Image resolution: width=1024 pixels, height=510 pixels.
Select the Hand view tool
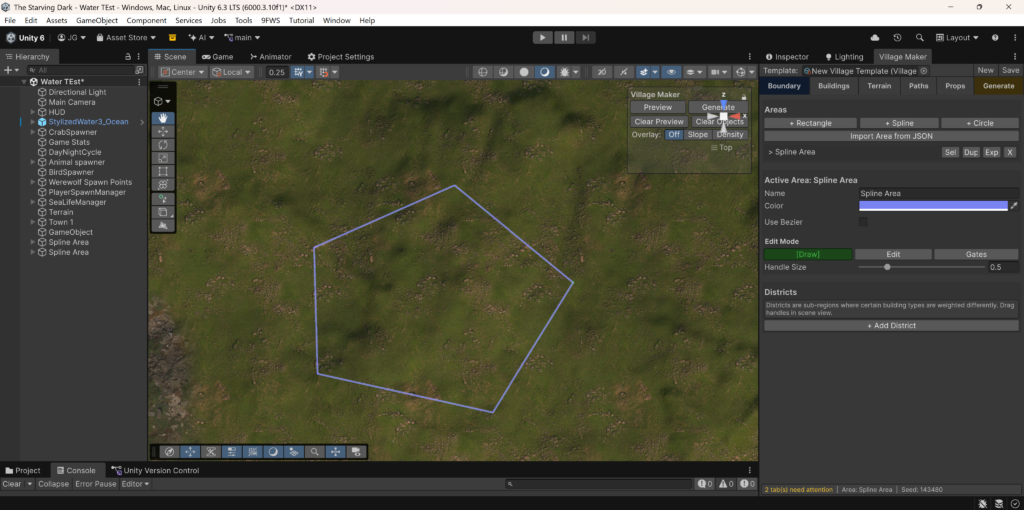coord(163,118)
